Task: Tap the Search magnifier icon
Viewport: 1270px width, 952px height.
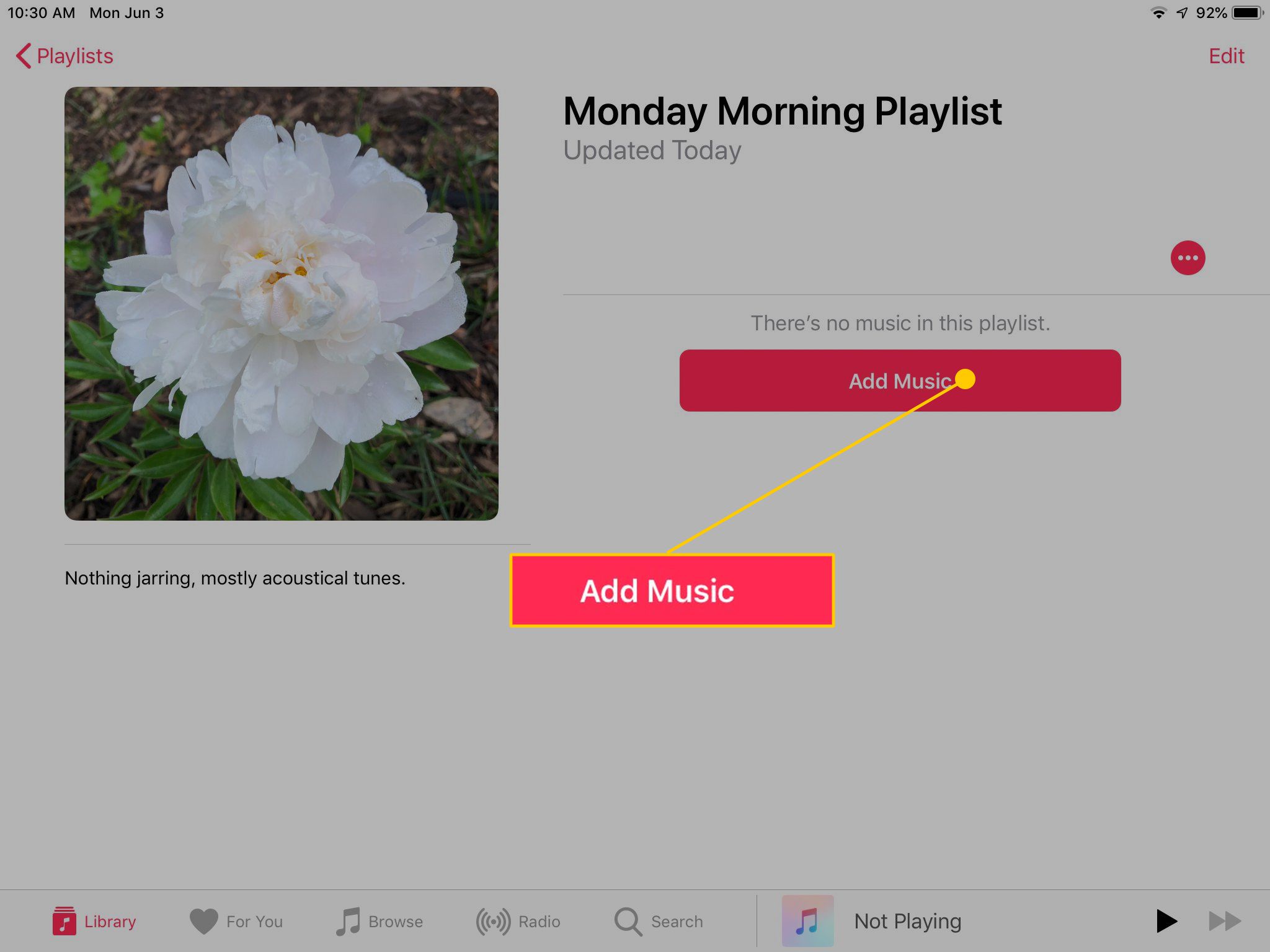Action: click(629, 920)
